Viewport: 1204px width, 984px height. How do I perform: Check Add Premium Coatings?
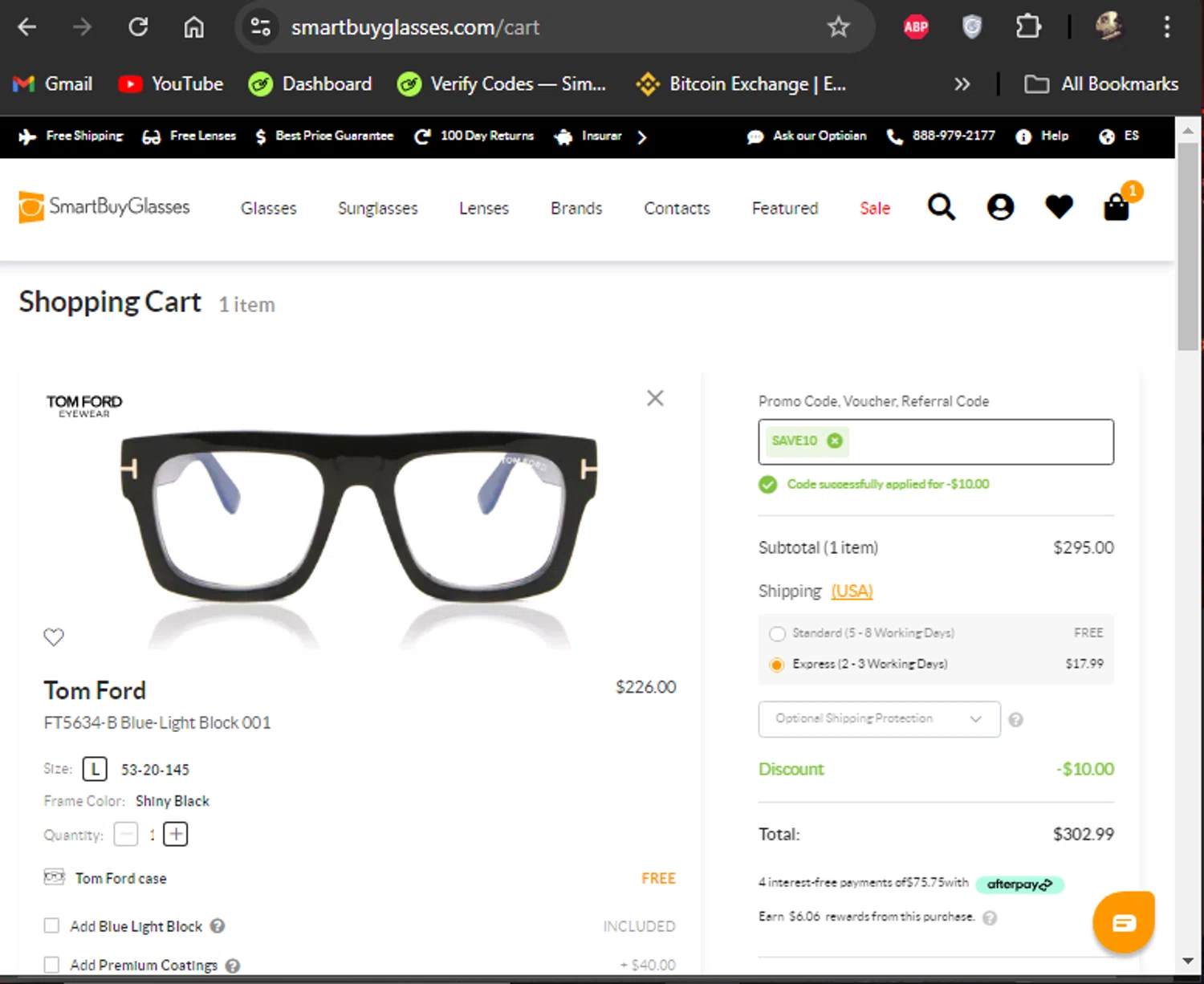tap(51, 965)
